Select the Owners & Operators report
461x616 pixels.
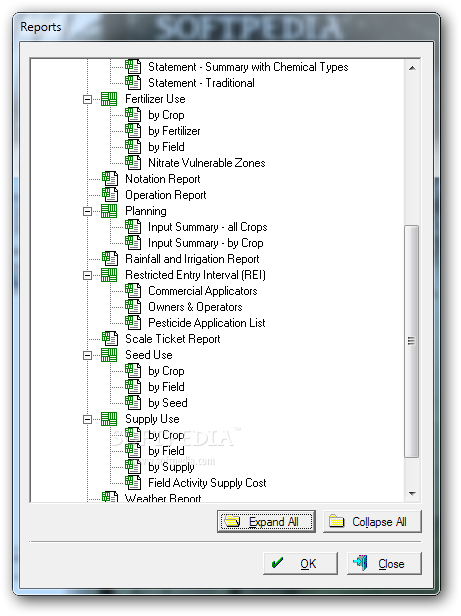tap(195, 307)
